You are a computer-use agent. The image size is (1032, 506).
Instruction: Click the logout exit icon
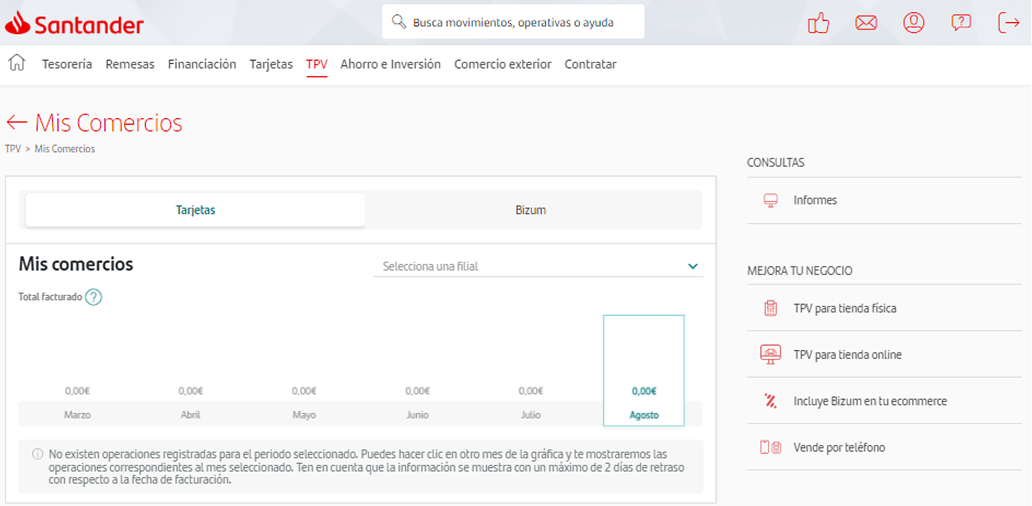click(x=1008, y=23)
